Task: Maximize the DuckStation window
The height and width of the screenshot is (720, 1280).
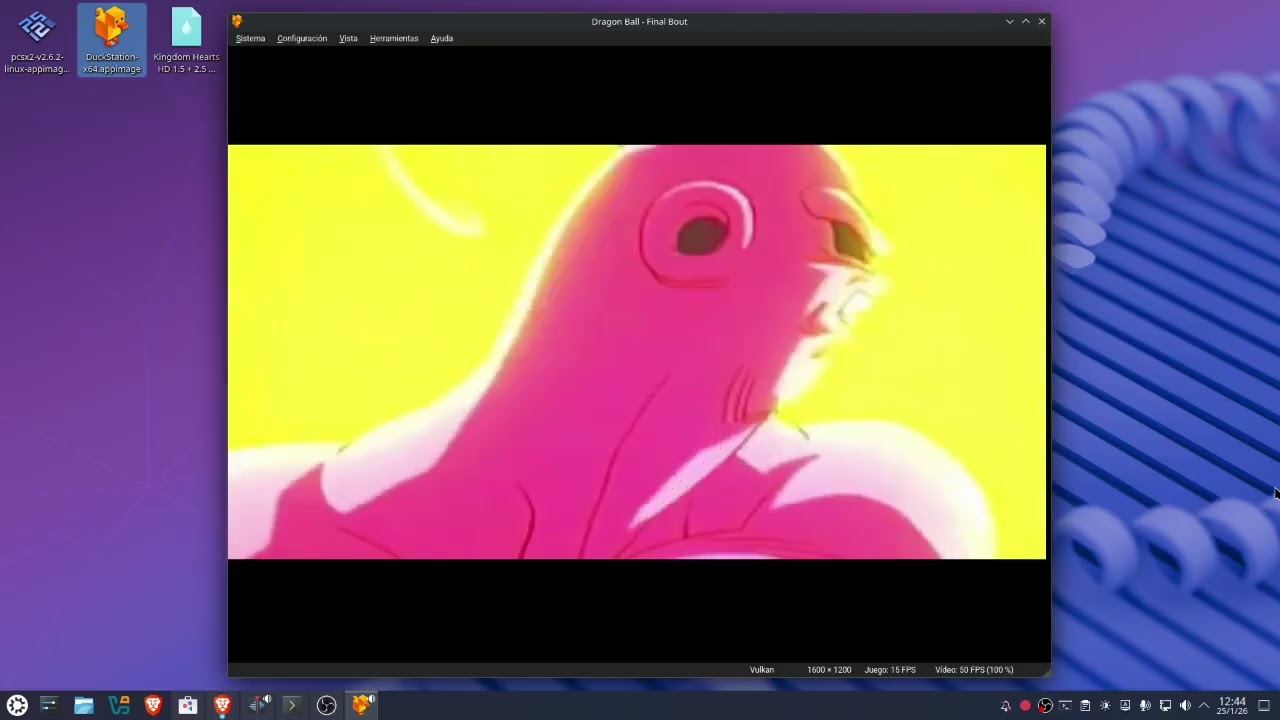Action: tap(1025, 21)
